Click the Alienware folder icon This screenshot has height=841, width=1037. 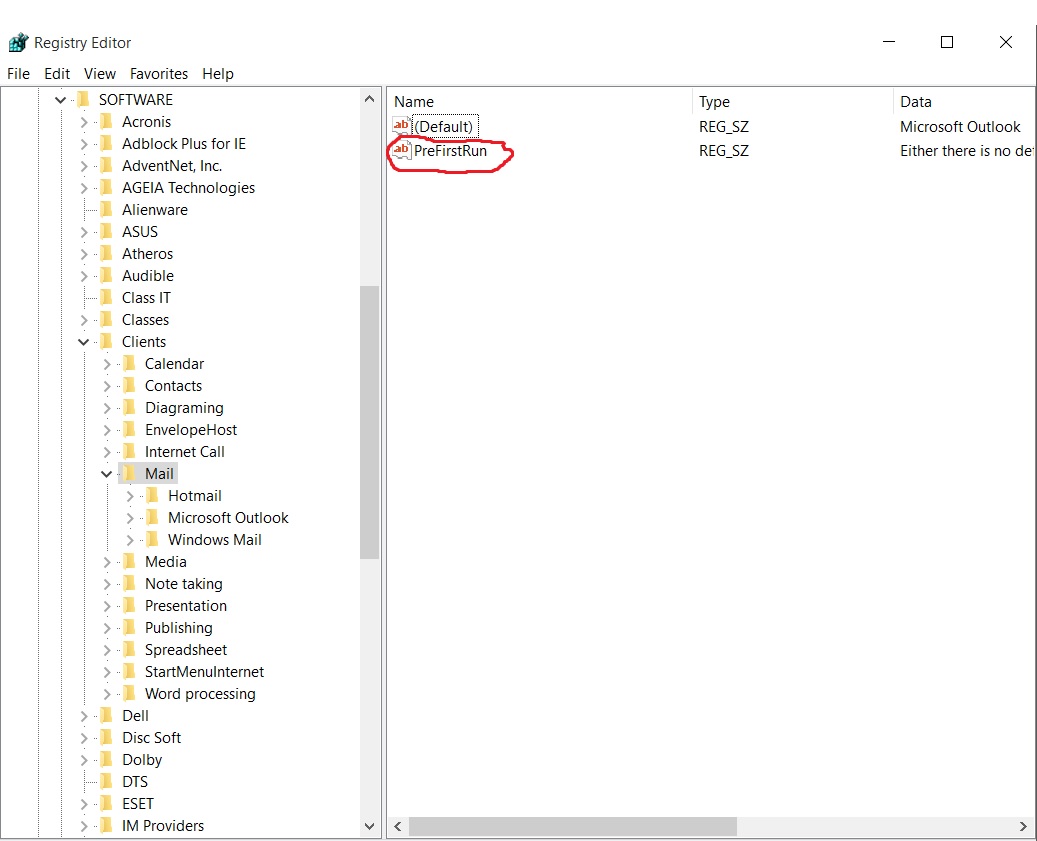click(106, 210)
